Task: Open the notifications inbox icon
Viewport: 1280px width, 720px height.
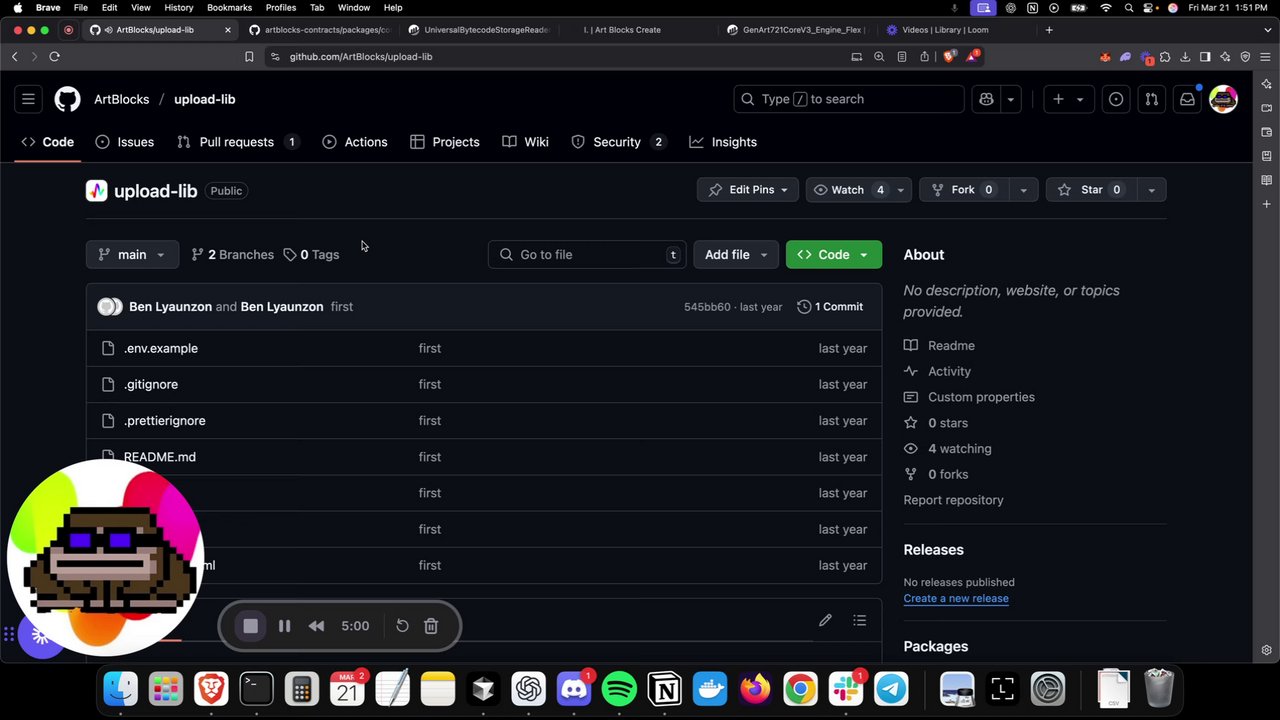Action: point(1187,99)
